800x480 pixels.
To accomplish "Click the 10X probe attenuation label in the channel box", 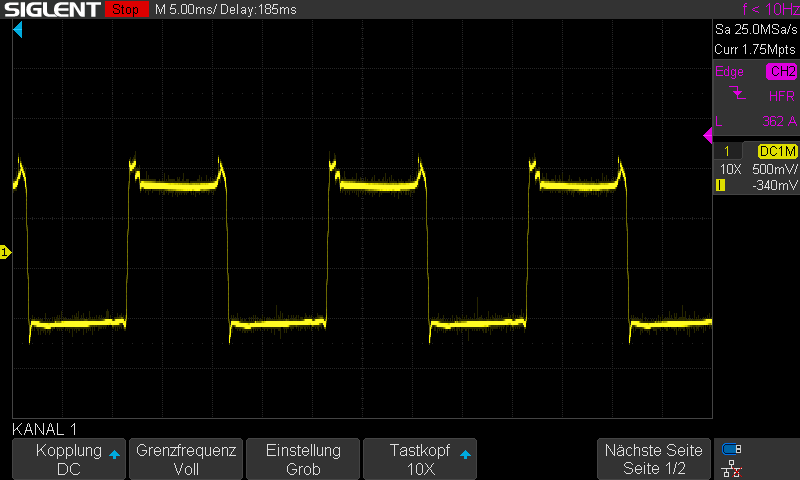I will click(x=730, y=169).
